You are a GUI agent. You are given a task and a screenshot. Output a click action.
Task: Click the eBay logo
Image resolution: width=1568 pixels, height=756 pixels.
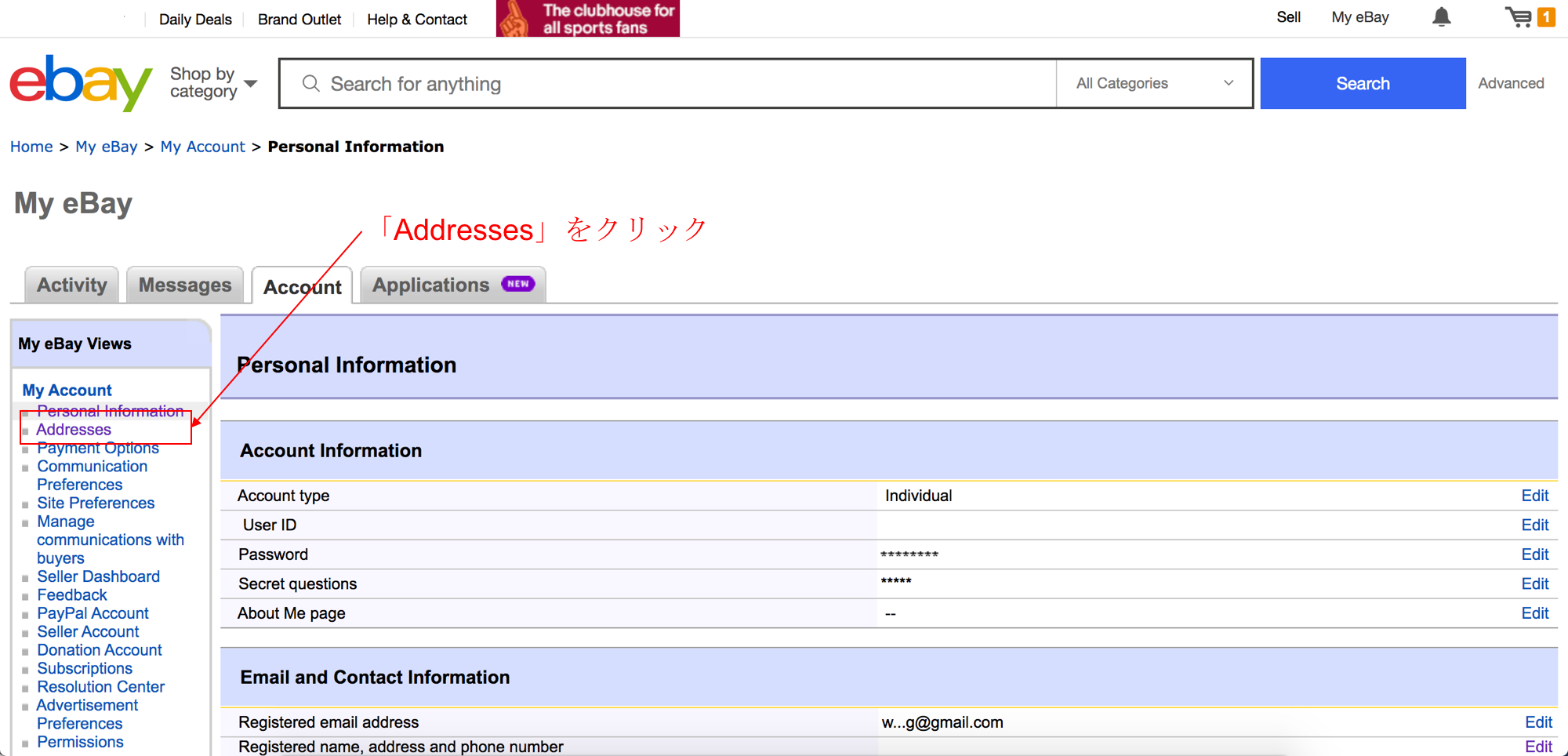(81, 82)
